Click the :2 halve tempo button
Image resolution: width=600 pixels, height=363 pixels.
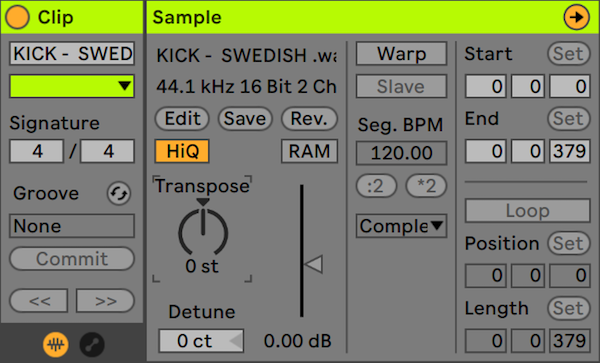pyautogui.click(x=377, y=186)
